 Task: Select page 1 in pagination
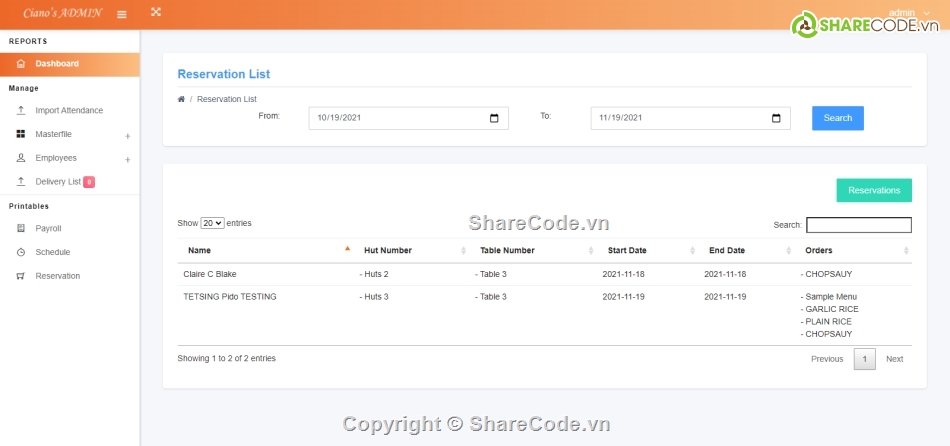(x=865, y=359)
